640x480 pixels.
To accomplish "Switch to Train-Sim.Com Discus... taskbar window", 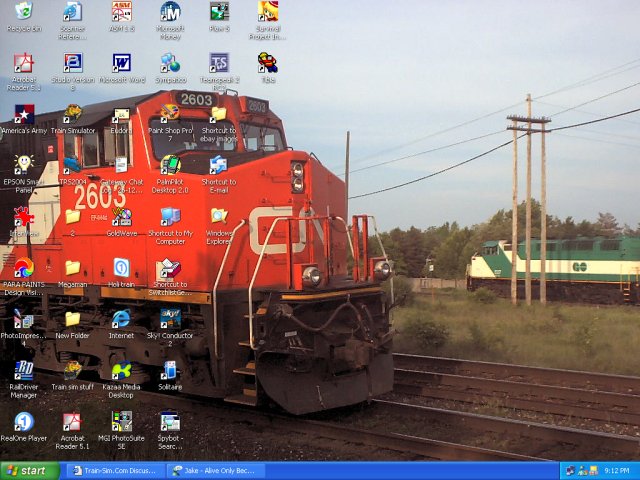I will (x=116, y=471).
